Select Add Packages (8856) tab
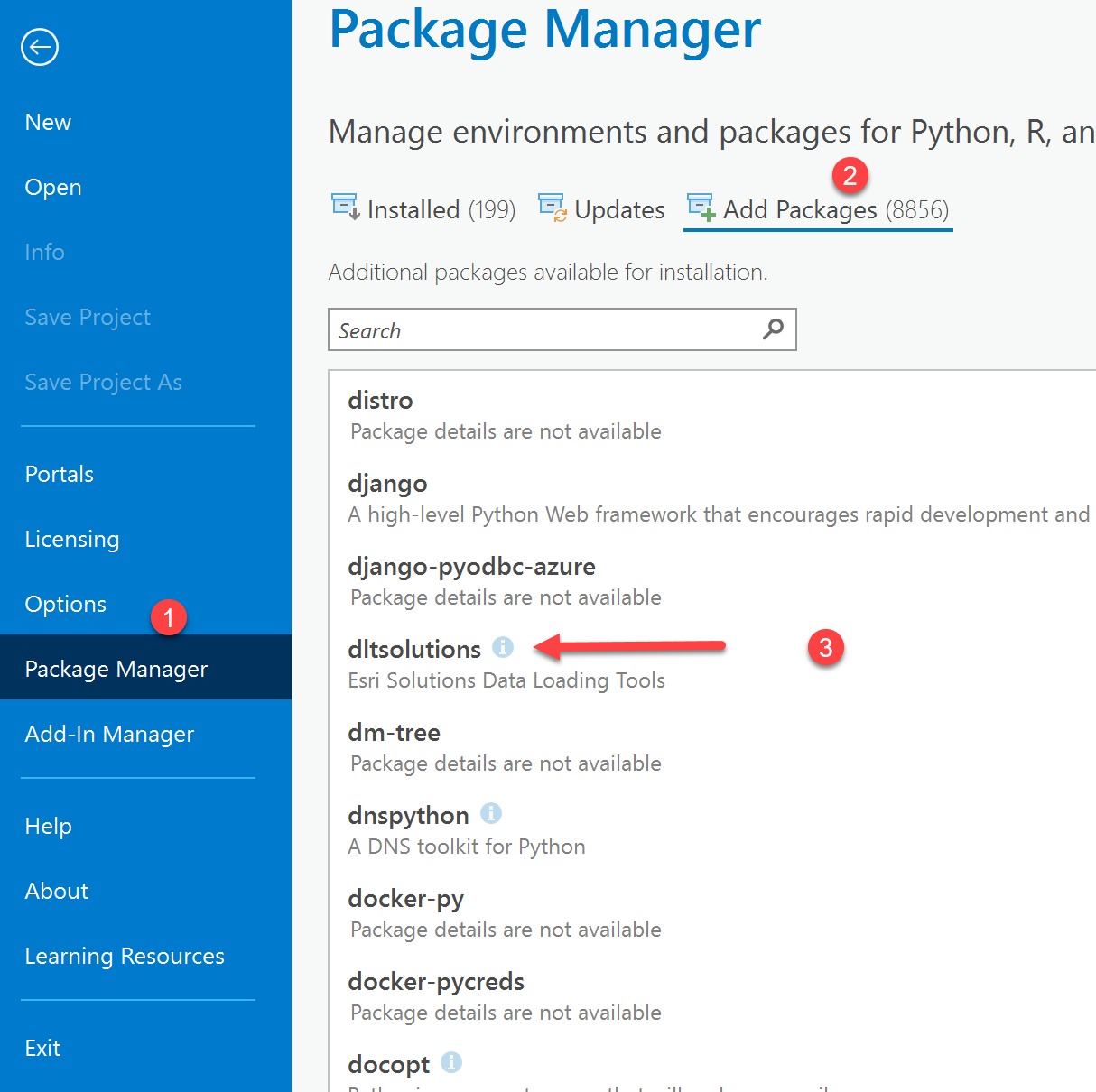Screen dimensions: 1096x1092 835,210
